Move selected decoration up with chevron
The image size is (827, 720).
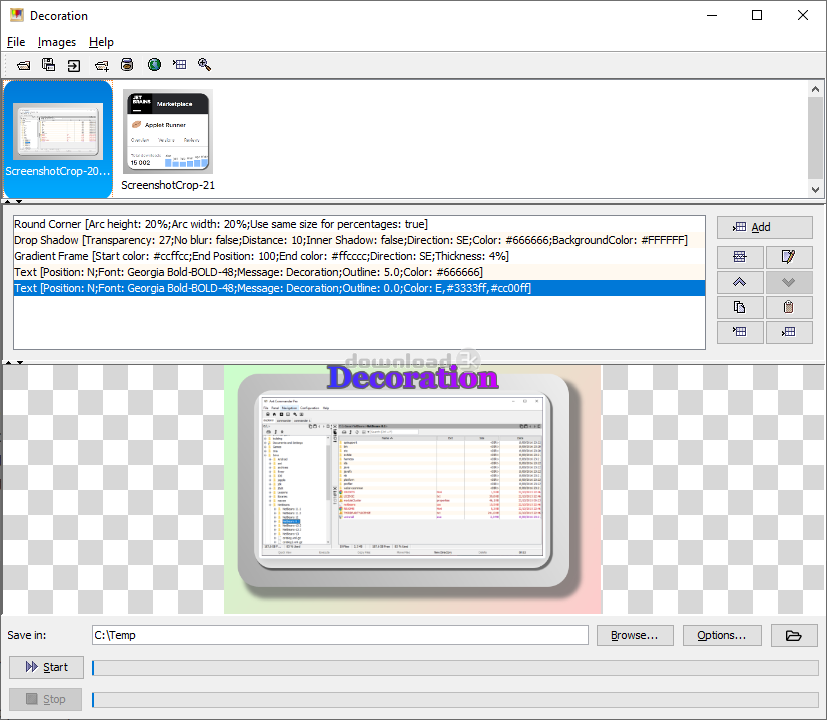click(739, 282)
